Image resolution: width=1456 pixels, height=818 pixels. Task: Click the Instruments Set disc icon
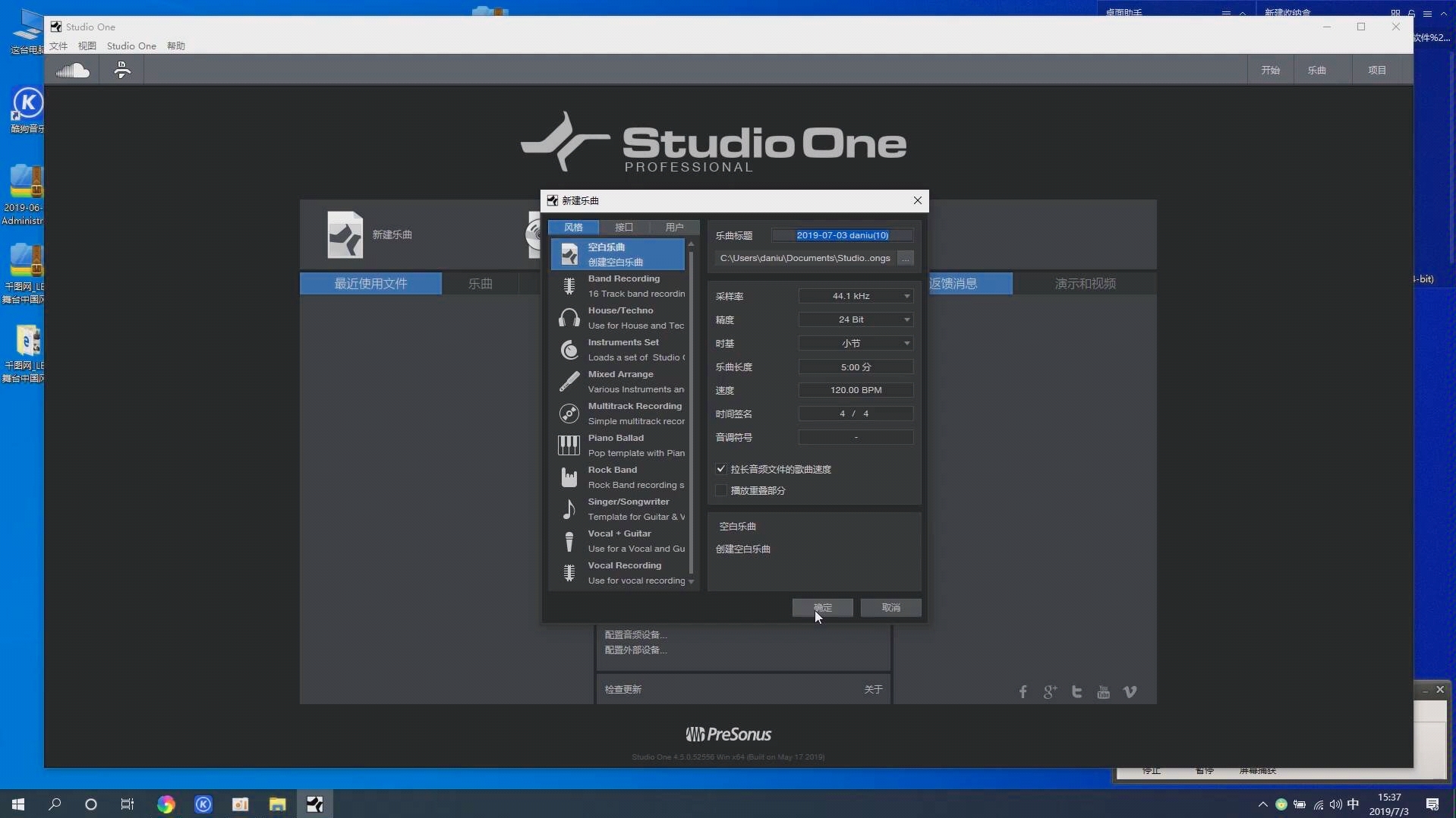(569, 349)
